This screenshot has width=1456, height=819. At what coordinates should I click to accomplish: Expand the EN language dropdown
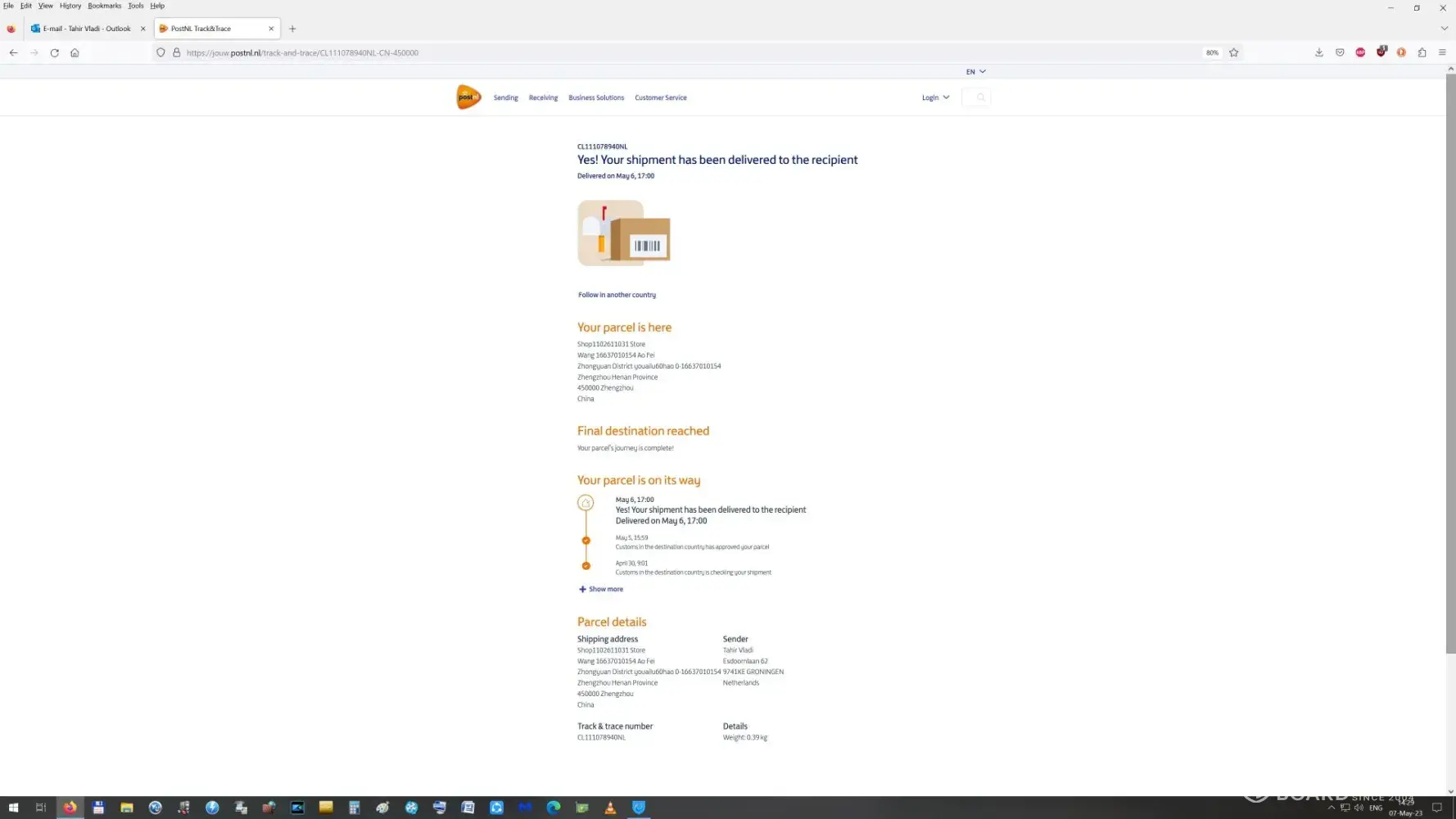tap(975, 72)
